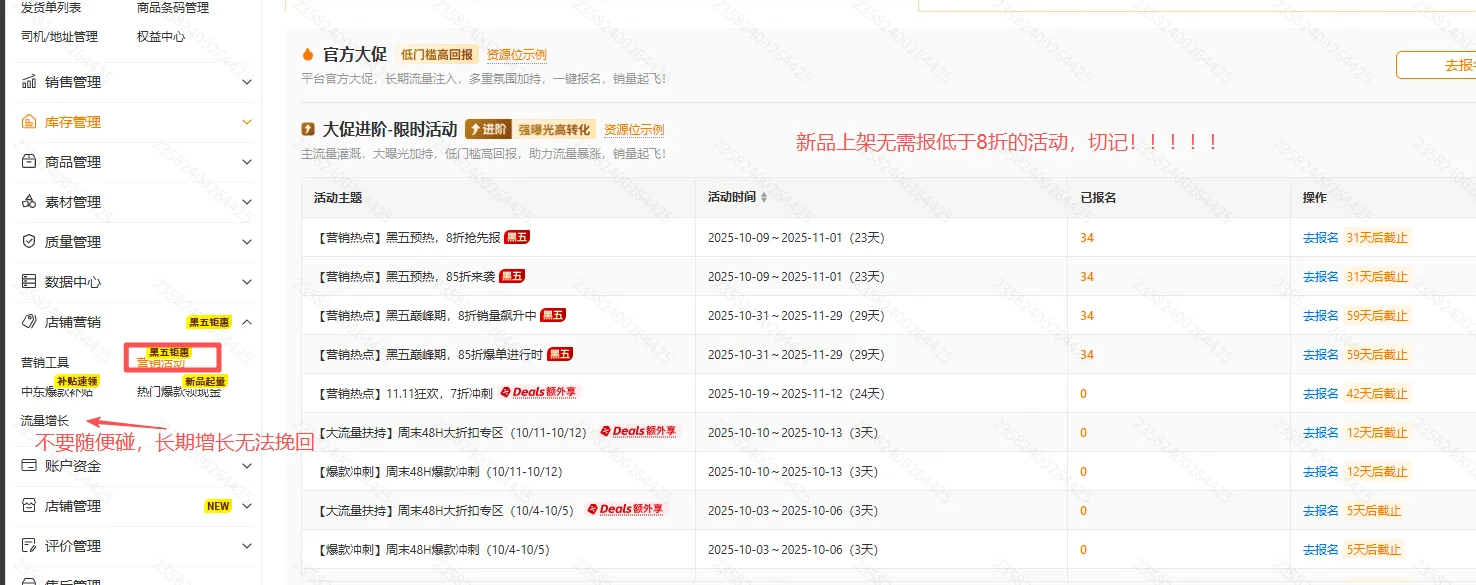Open 流量增长 in the sidebar

(45, 421)
